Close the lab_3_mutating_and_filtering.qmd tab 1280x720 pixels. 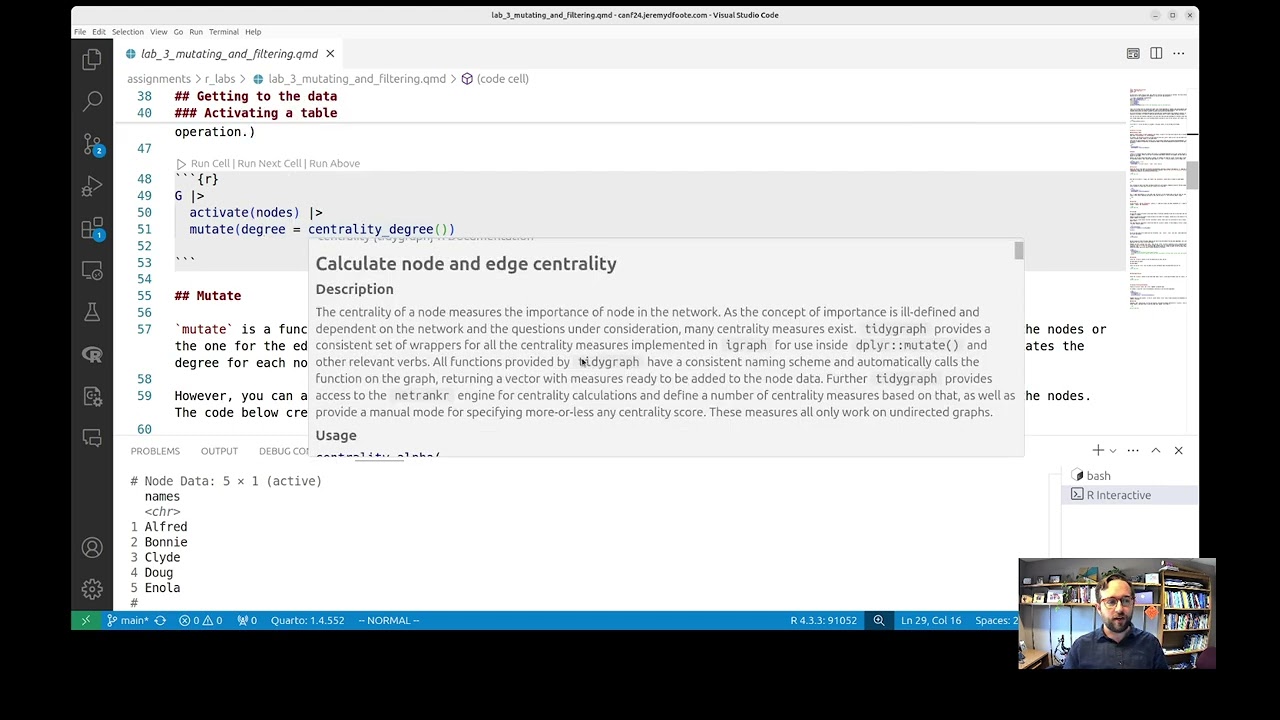pos(330,54)
